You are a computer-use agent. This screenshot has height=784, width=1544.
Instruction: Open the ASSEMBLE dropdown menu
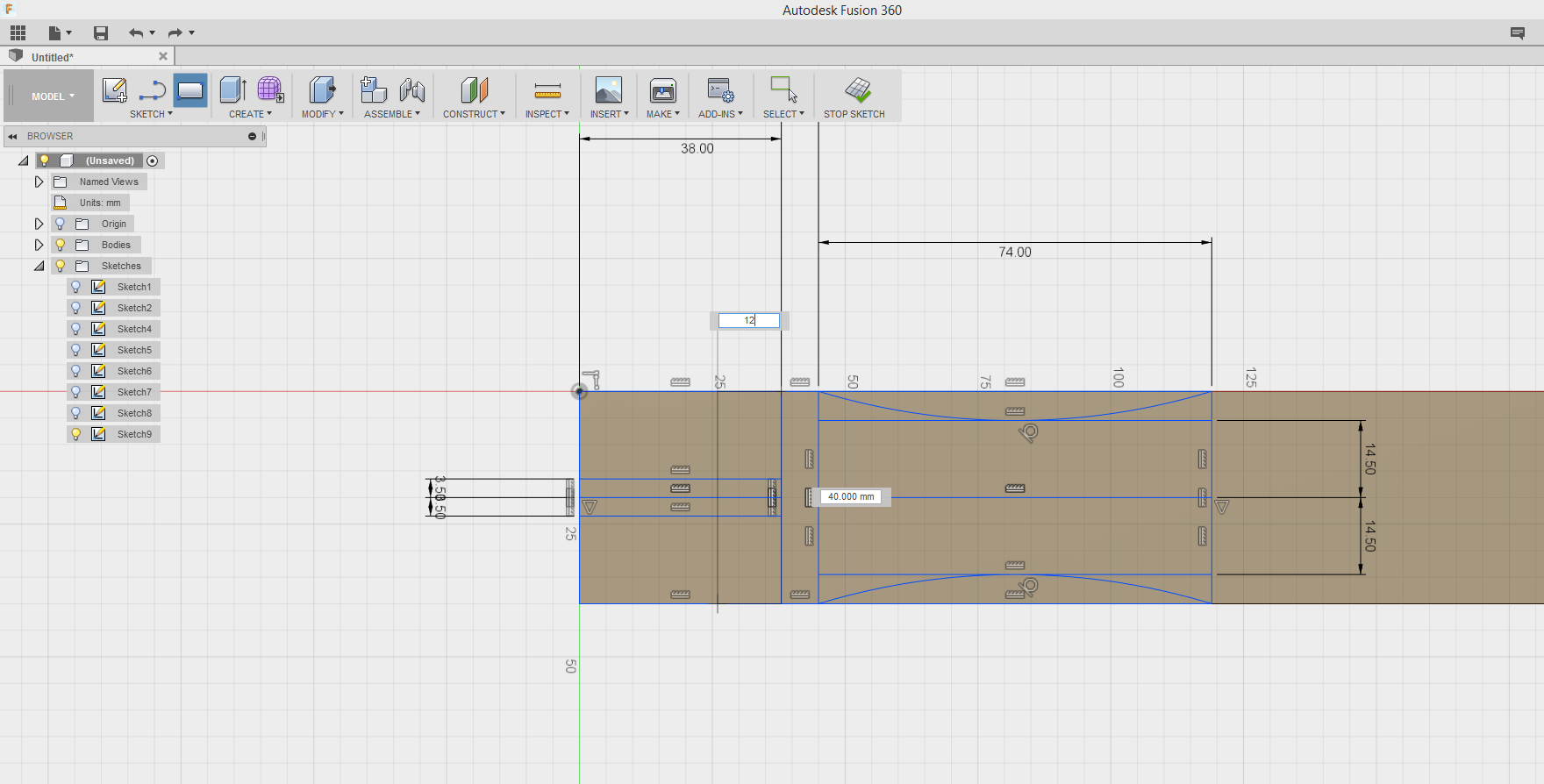pos(392,114)
